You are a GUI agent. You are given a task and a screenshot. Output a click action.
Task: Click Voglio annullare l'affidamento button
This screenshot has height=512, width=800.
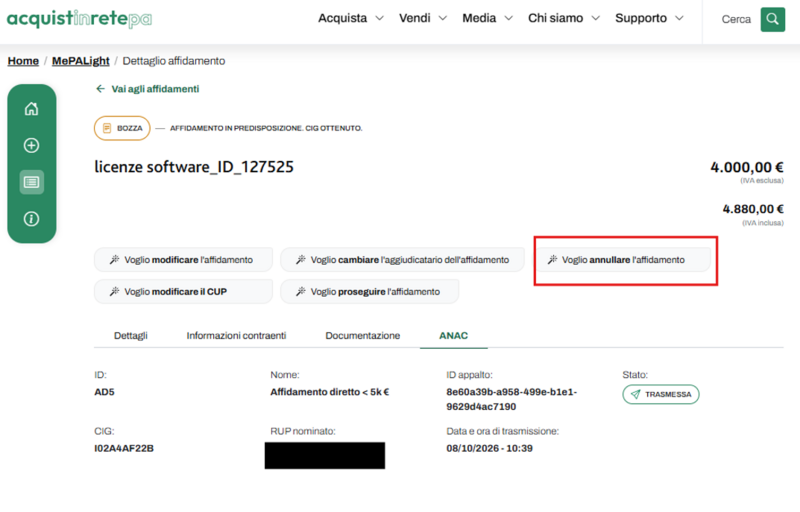pos(623,260)
